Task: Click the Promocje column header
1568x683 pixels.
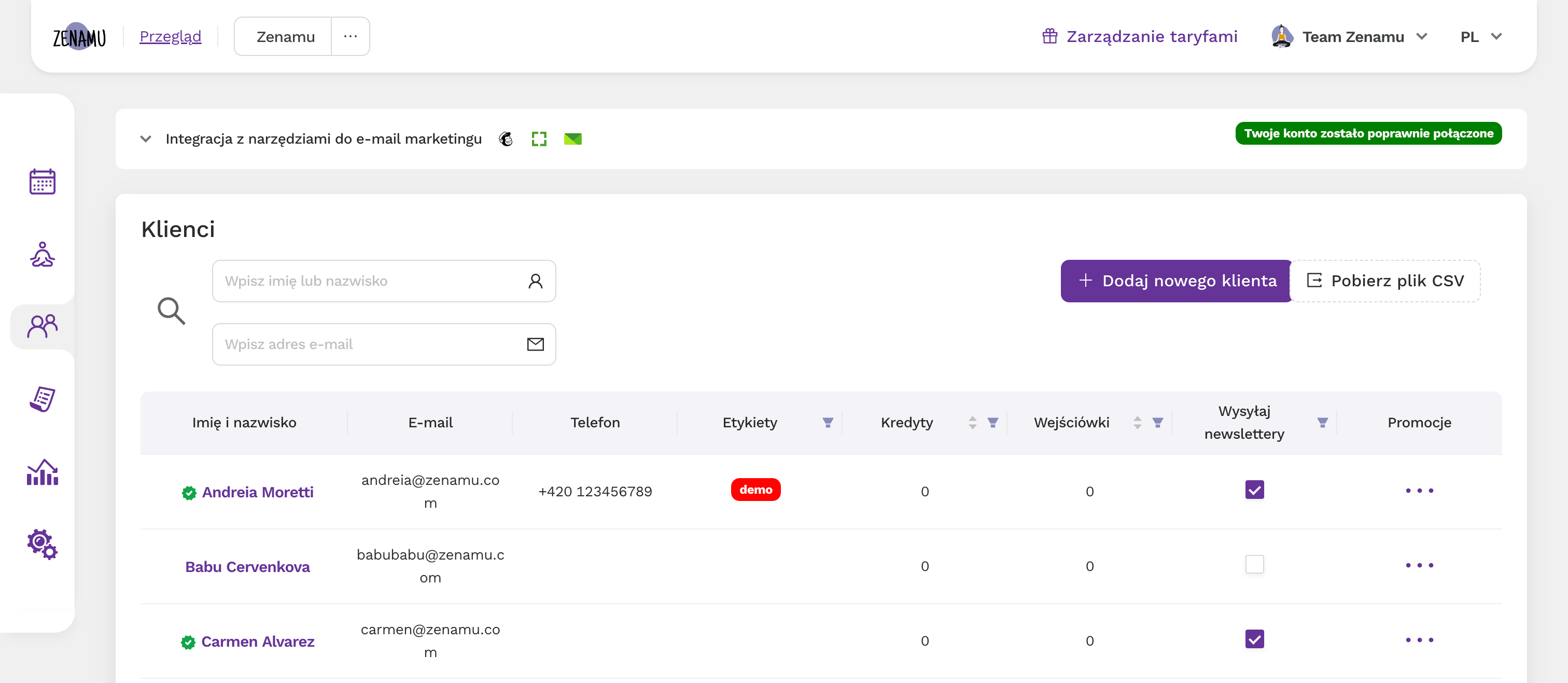Action: (1419, 423)
